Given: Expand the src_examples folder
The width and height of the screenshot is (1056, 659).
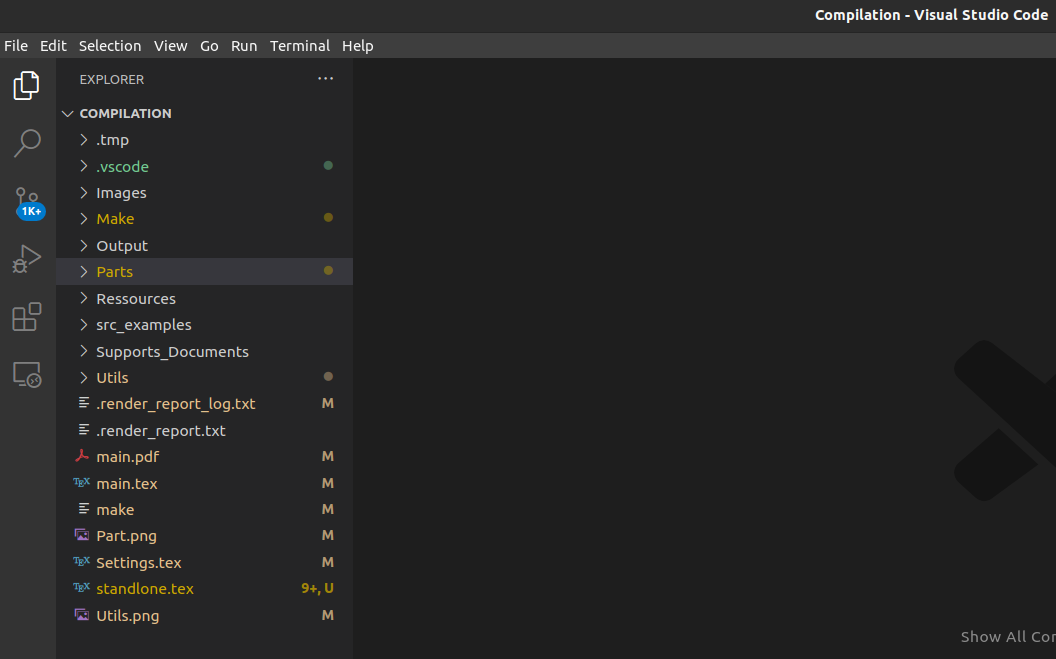Looking at the screenshot, I should (84, 324).
